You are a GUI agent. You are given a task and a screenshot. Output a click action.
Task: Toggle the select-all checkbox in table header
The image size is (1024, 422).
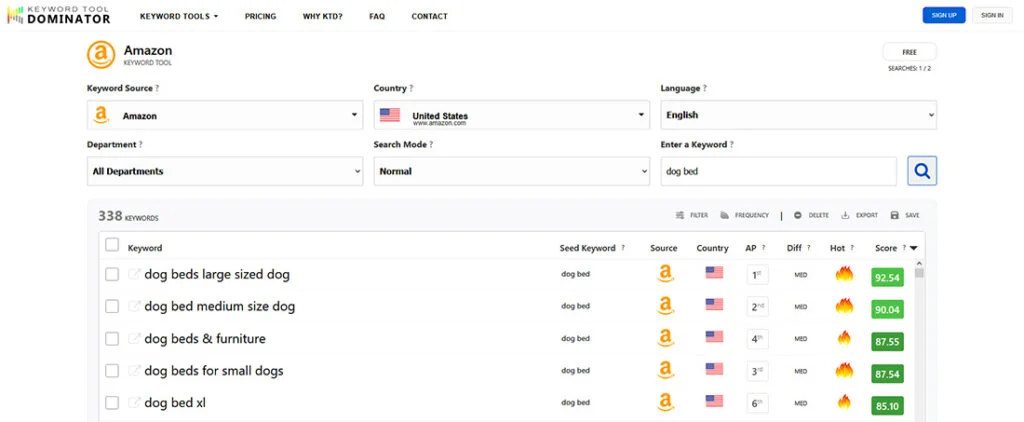112,245
